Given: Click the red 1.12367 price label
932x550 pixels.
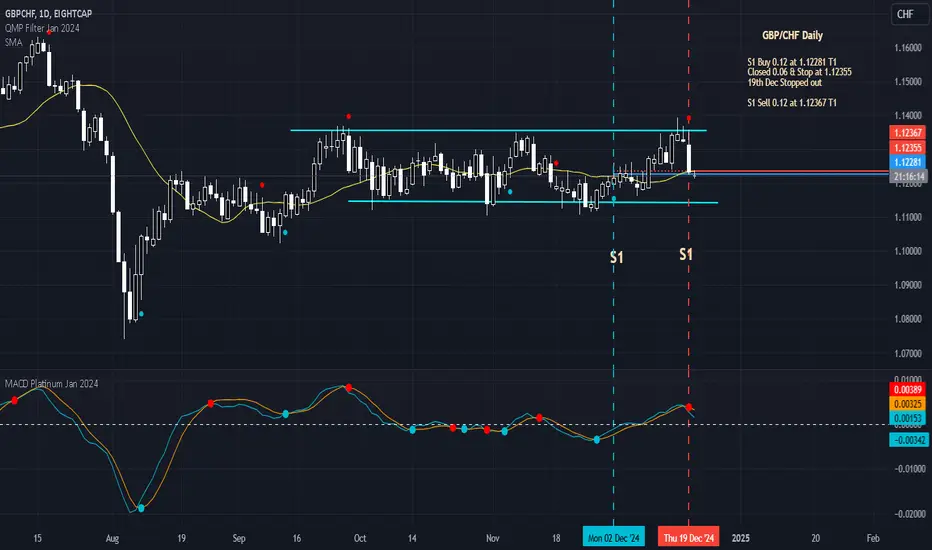Looking at the screenshot, I should pyautogui.click(x=908, y=133).
